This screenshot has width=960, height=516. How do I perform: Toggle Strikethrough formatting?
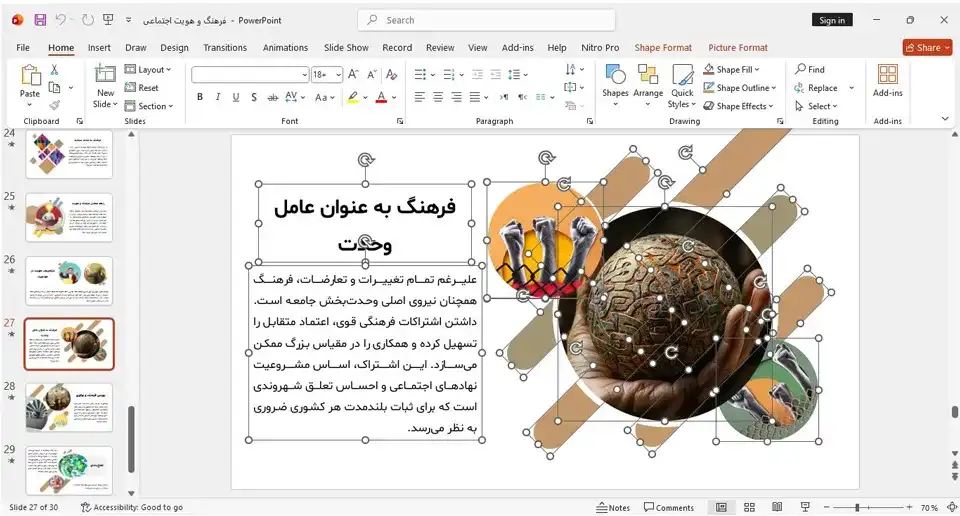coord(272,97)
